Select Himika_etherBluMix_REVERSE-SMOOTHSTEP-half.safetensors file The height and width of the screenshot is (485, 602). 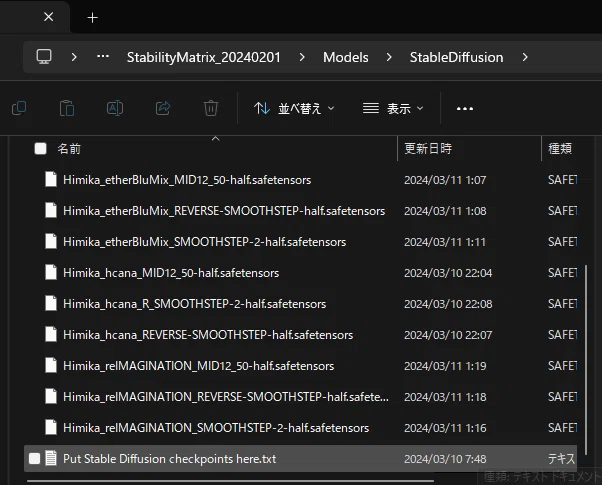tap(224, 211)
